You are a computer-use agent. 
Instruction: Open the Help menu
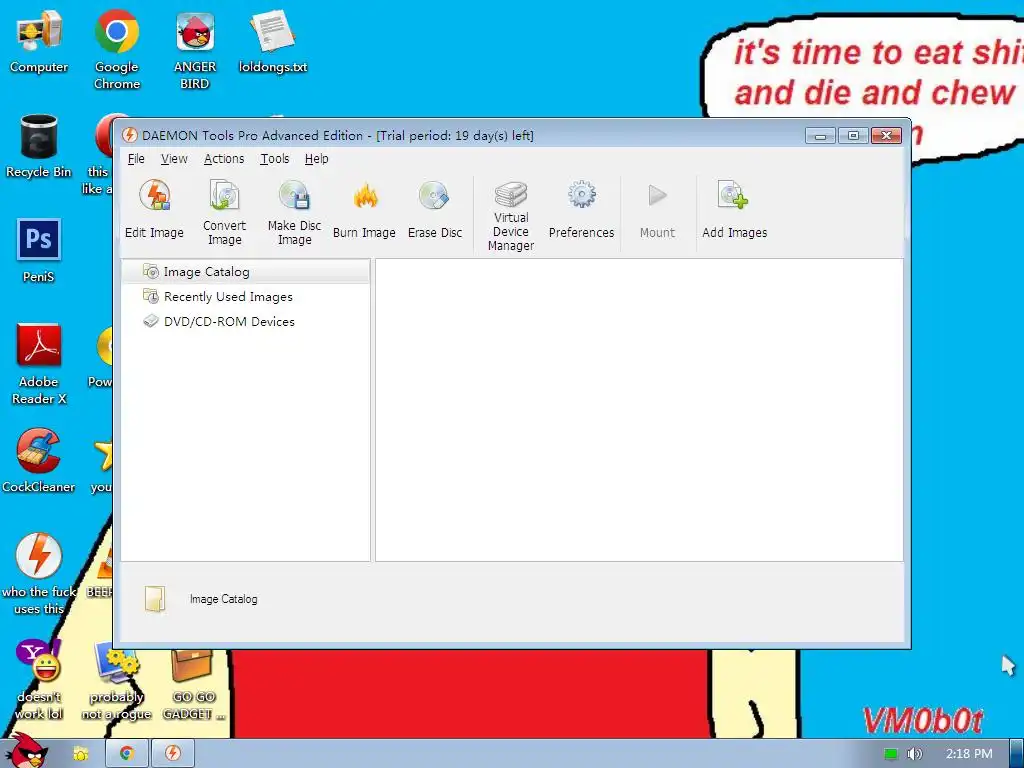click(x=317, y=159)
